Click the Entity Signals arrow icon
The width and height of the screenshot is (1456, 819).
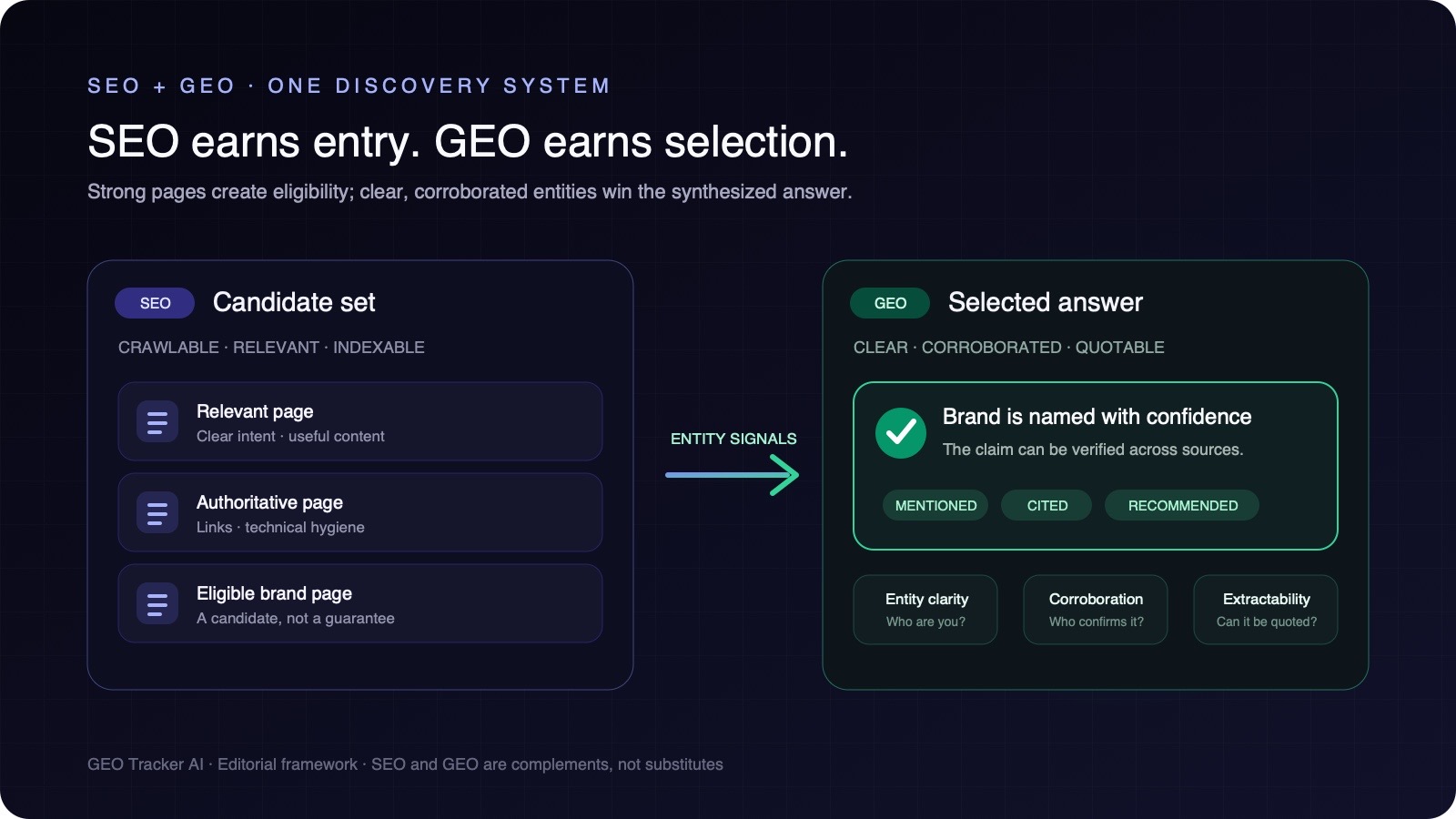[x=733, y=475]
